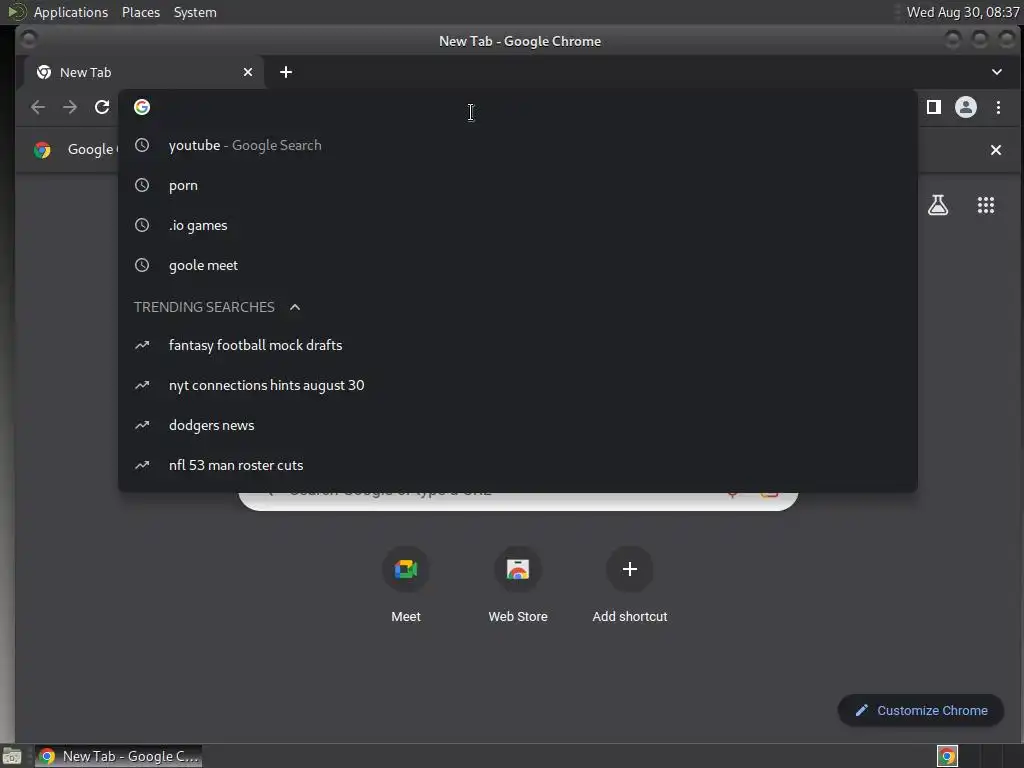Dismiss the info bar with the X
1024x768 pixels.
coord(996,150)
